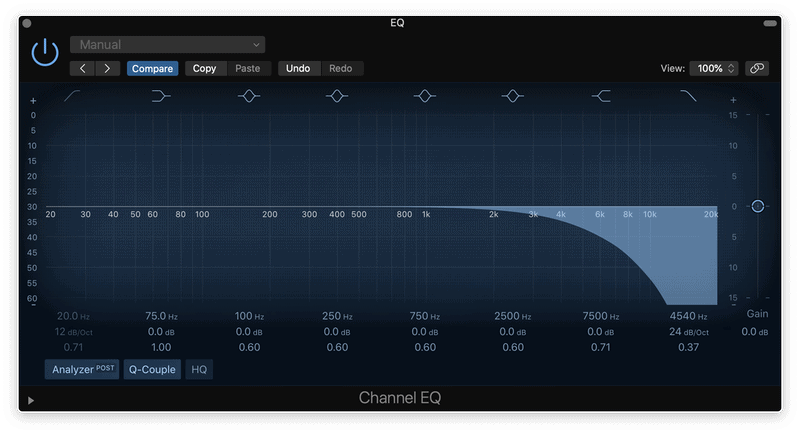Viewport: 800px width, 433px height.
Task: Toggle the Q-Couple button
Action: click(152, 369)
